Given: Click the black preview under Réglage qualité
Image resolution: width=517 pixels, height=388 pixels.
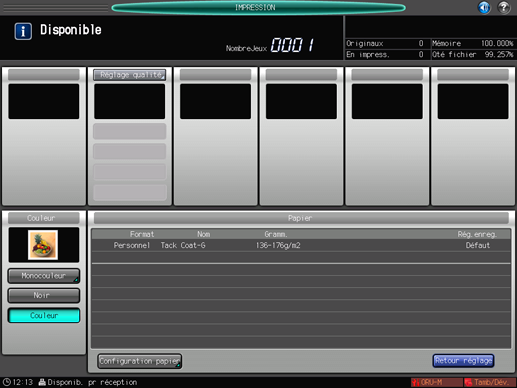Looking at the screenshot, I should click(130, 101).
